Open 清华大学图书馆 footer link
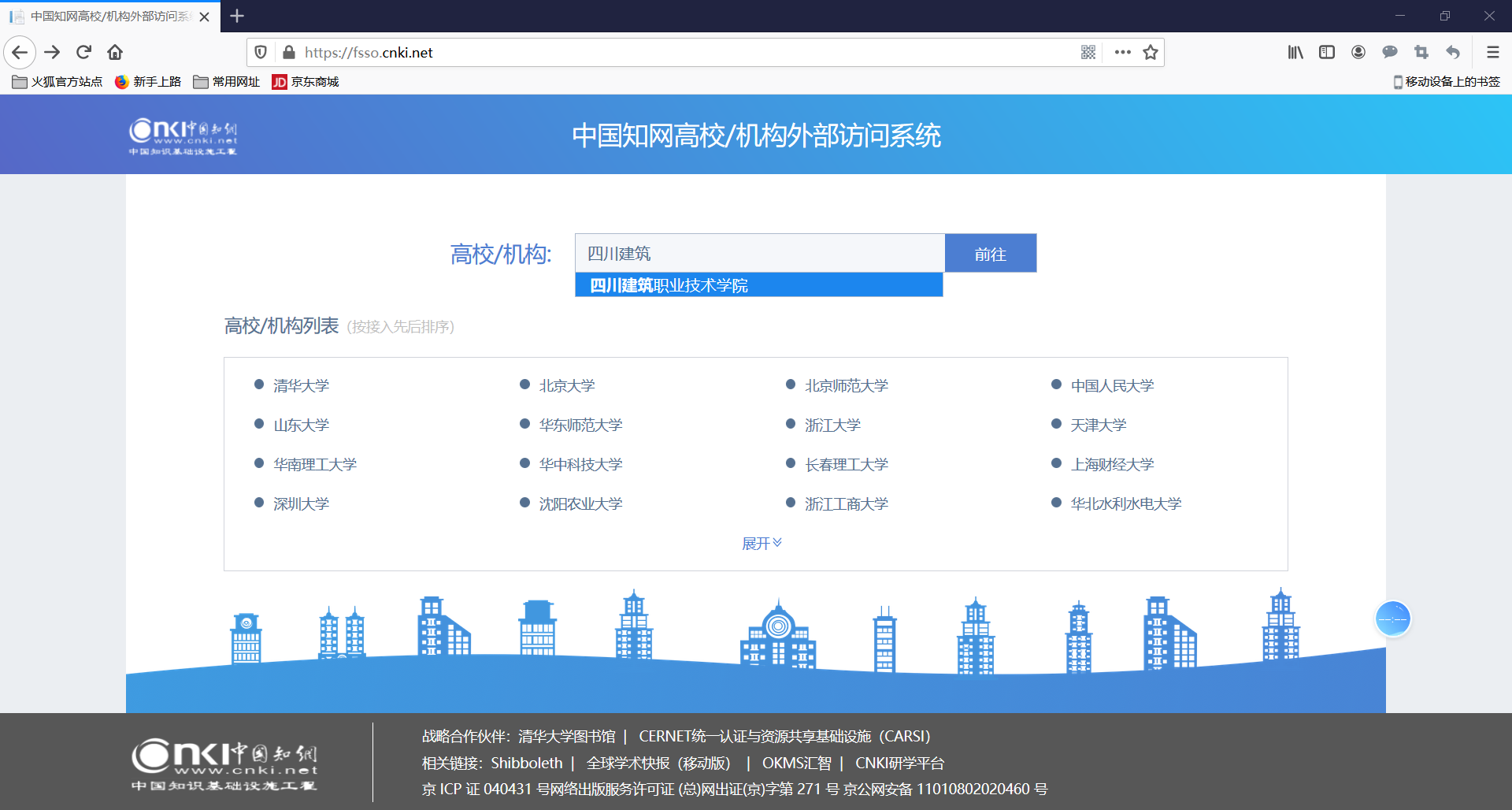Screen dimensions: 1512x810 click(566, 736)
